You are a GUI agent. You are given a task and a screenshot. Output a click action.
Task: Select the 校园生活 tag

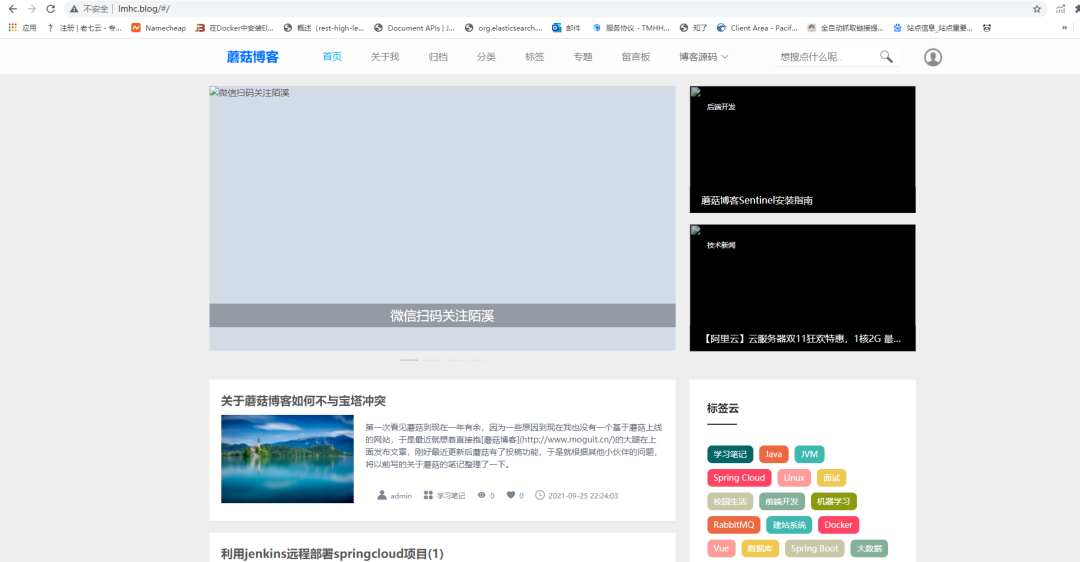pos(730,501)
